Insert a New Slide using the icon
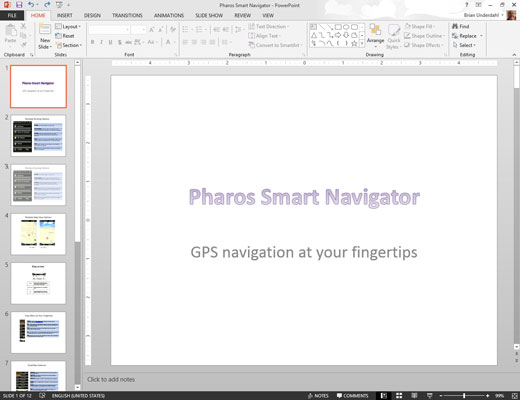The image size is (520, 400). 45,29
